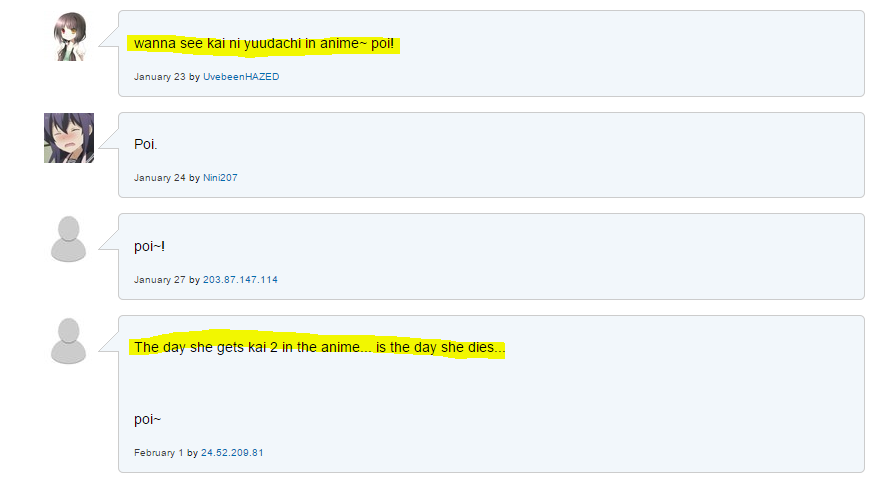Click the "February 1" comment date
This screenshot has height=480, width=872.
158,453
